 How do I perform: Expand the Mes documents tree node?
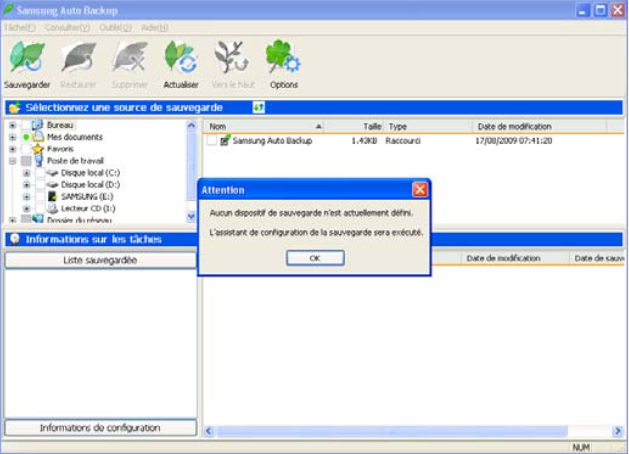[x=12, y=137]
